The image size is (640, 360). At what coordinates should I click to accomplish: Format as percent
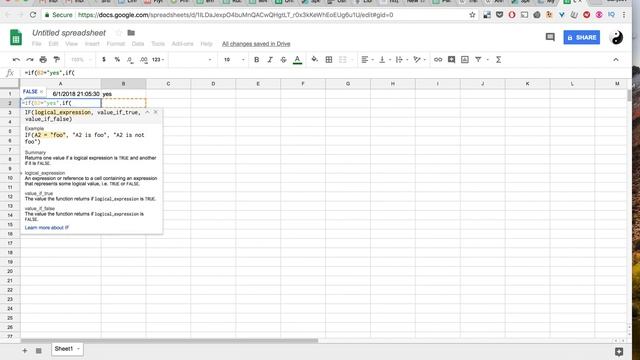117,60
